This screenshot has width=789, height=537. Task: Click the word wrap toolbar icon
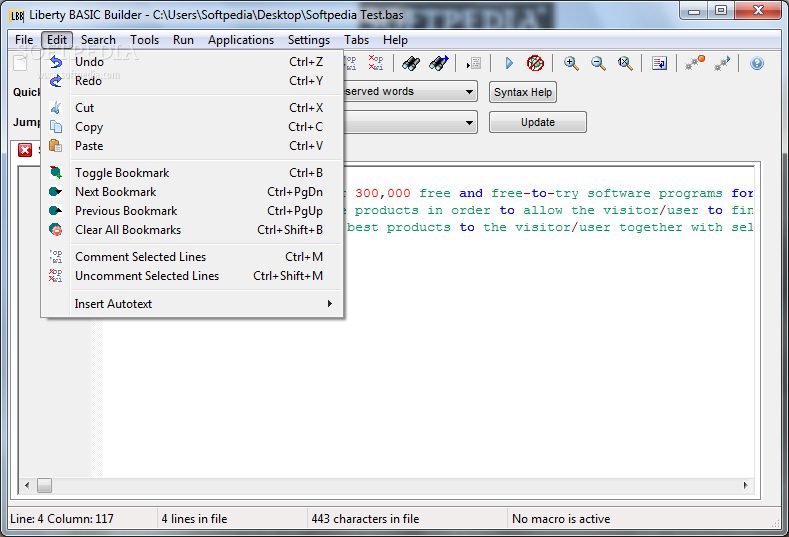click(659, 63)
